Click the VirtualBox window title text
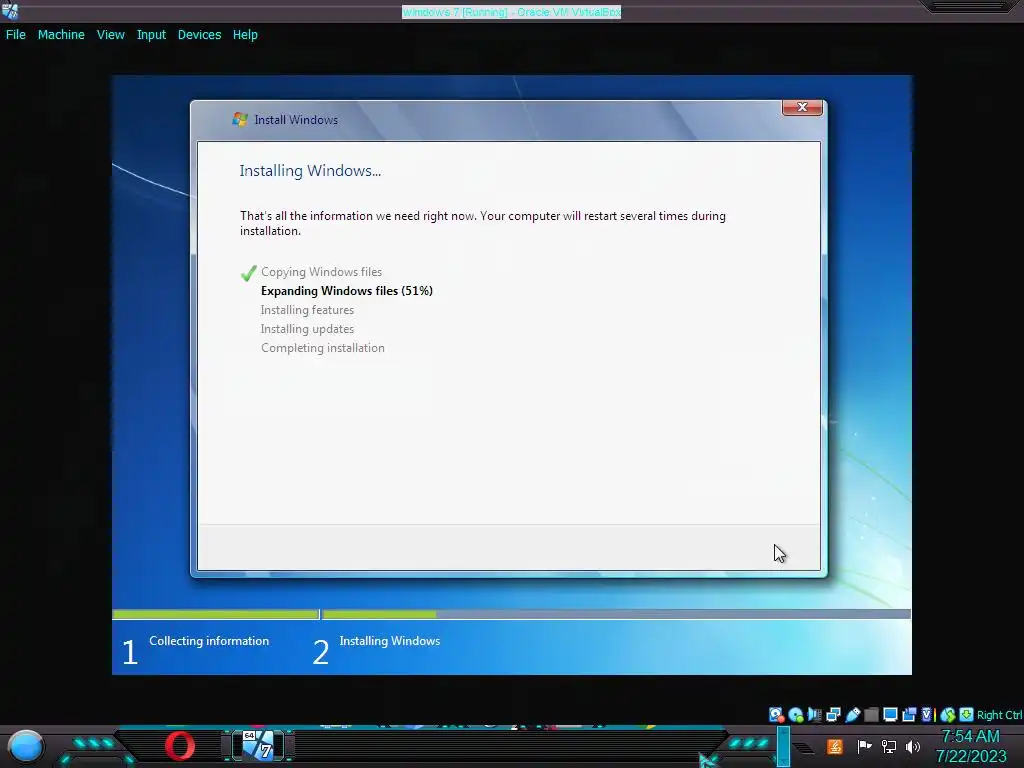Viewport: 1024px width, 768px height. 511,12
